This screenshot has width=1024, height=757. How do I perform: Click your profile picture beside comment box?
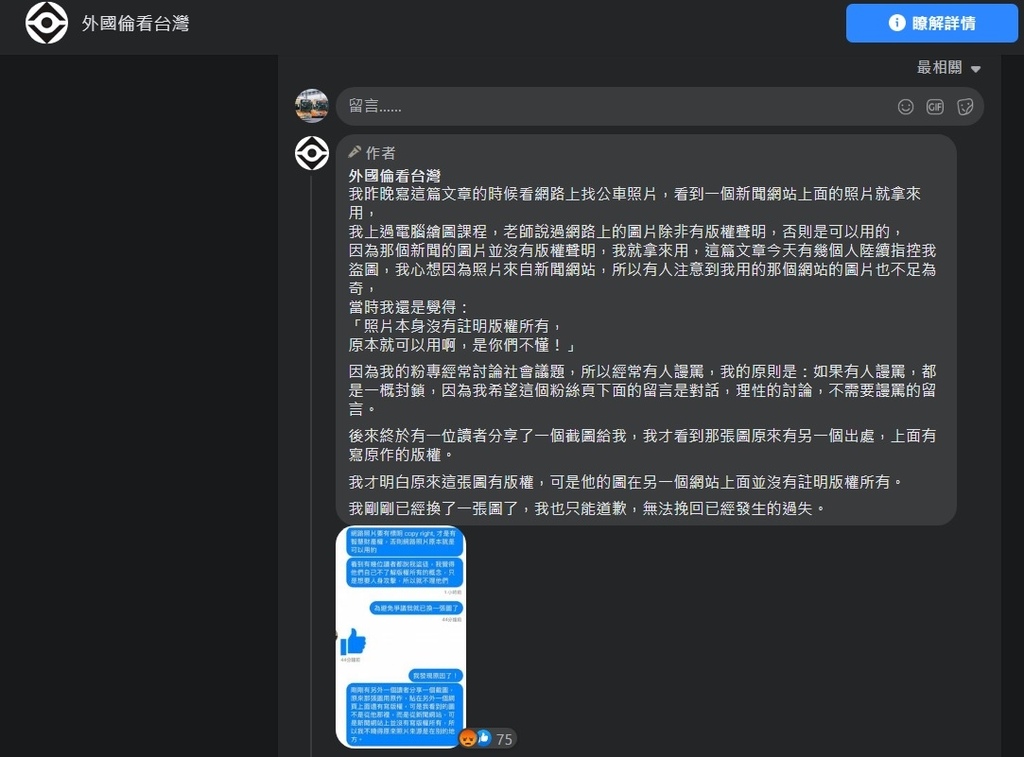point(312,106)
